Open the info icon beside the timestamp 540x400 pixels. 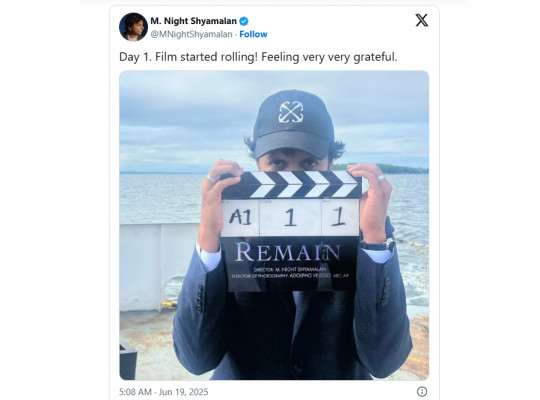click(422, 391)
